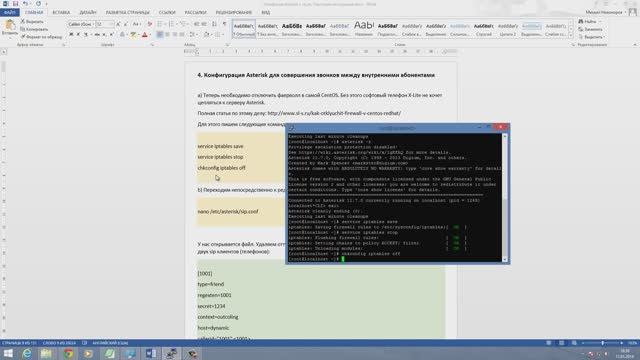
Task: Toggle Subscript formatting
Action: coord(104,35)
